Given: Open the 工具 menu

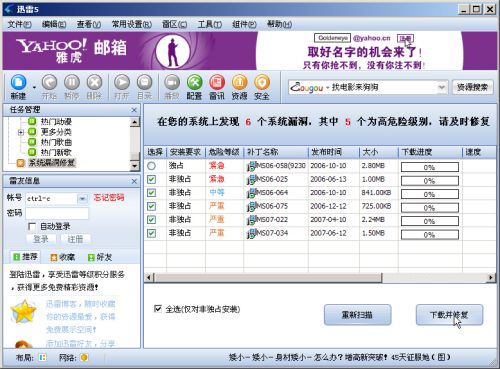Looking at the screenshot, I should 210,24.
